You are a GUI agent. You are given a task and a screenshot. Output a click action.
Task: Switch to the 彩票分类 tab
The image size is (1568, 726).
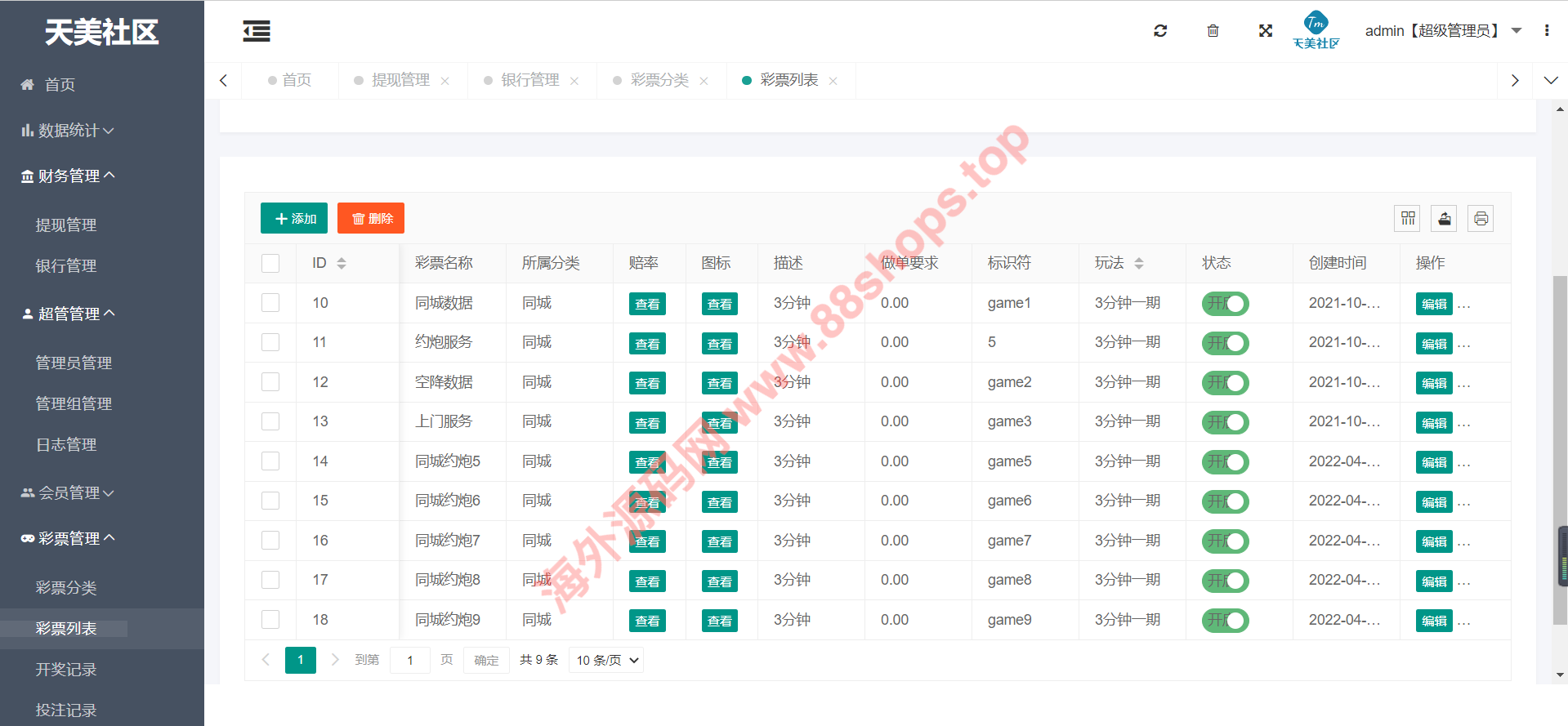(x=659, y=80)
